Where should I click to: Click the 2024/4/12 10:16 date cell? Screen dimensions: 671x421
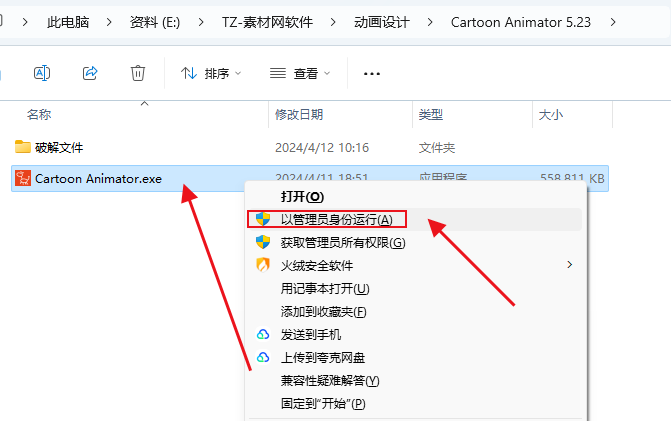322,148
